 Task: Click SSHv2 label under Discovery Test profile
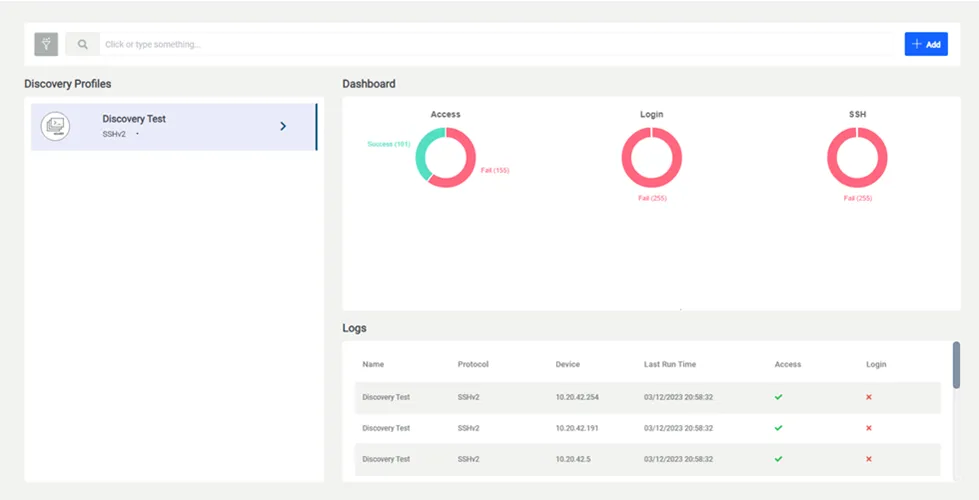[114, 134]
